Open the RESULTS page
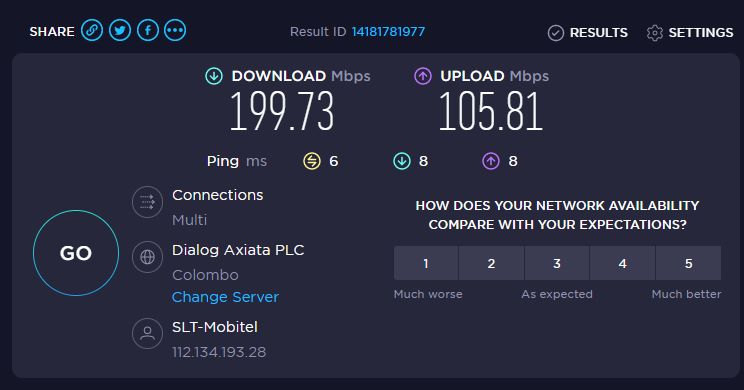The height and width of the screenshot is (390, 744). coord(587,33)
